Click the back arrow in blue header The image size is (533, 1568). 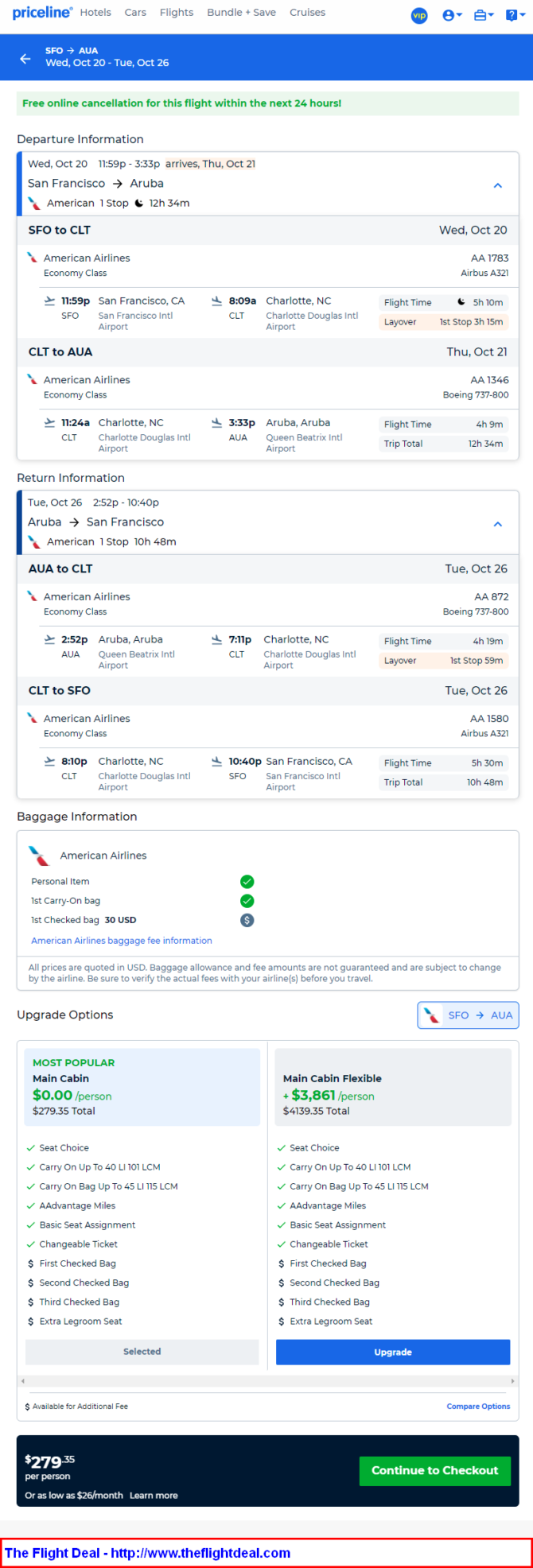coord(25,58)
